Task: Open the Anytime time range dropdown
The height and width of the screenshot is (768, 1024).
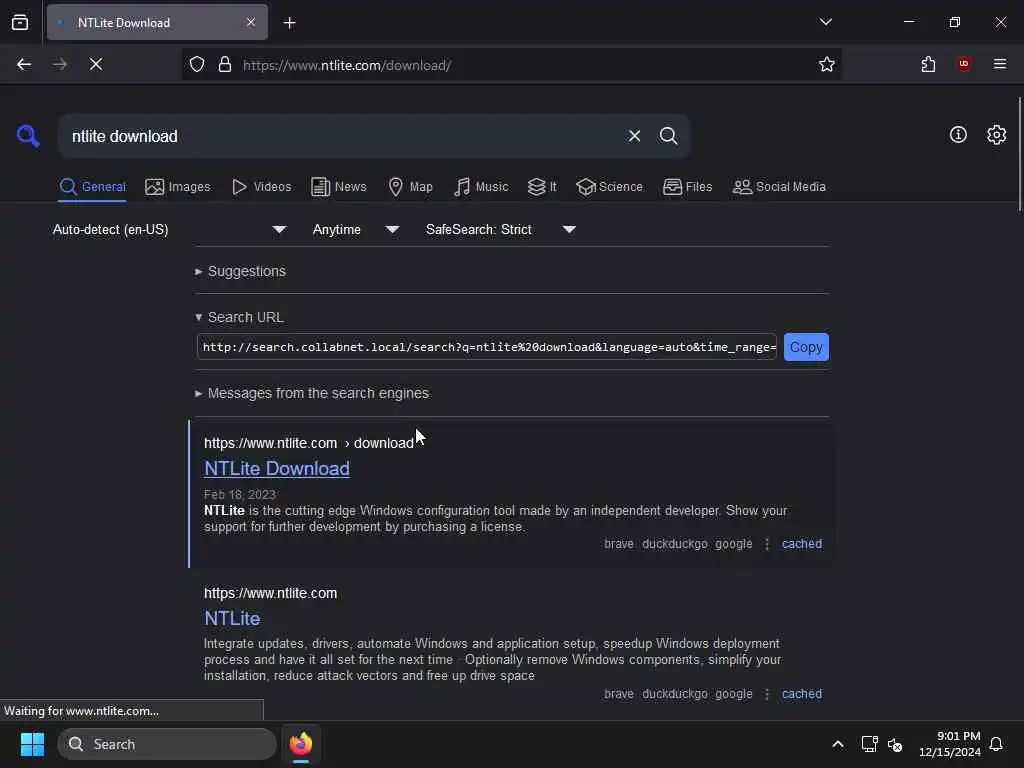Action: (355, 229)
